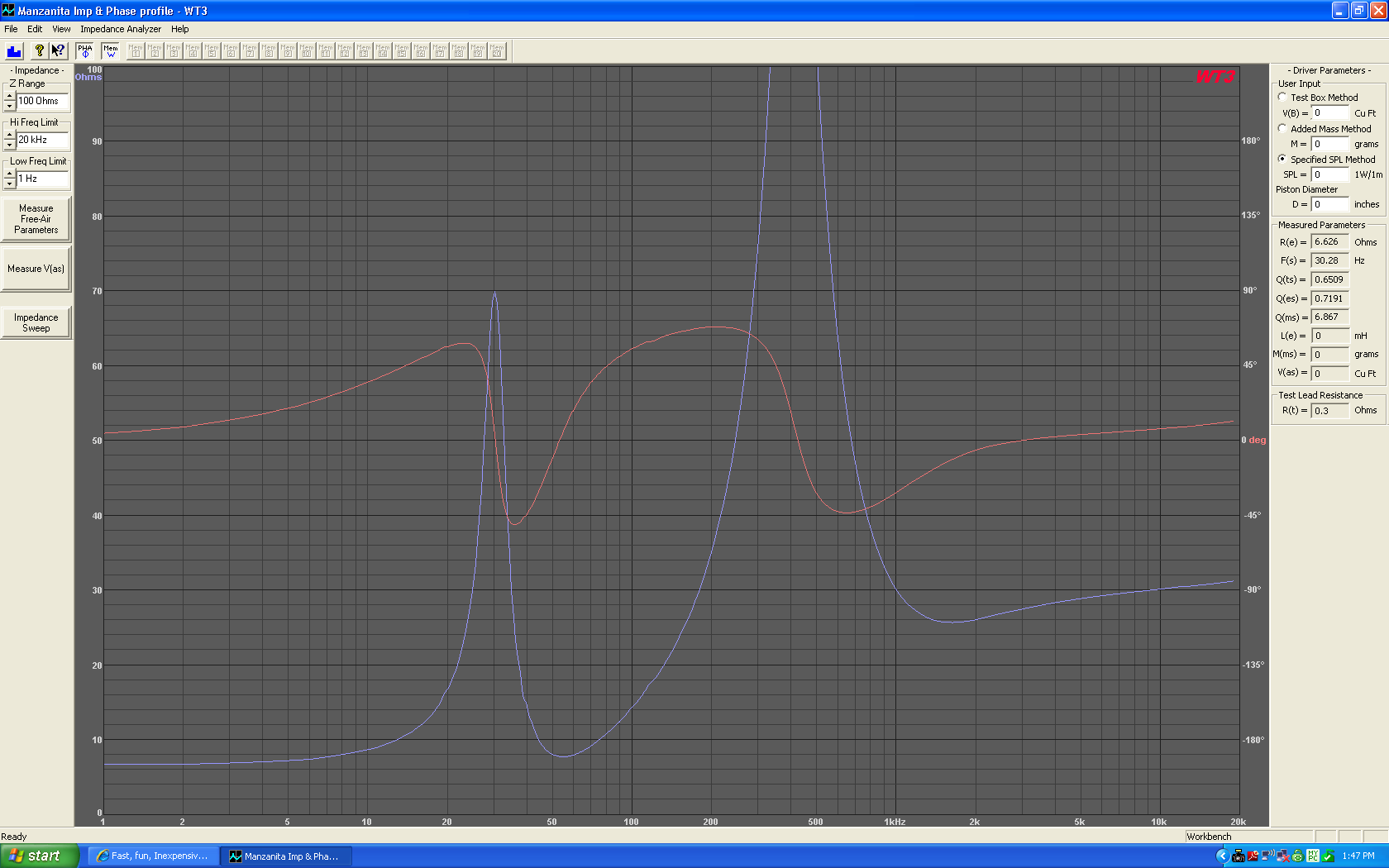This screenshot has height=868, width=1389.
Task: Choose the Specified SPL Method radio button
Action: [1282, 160]
